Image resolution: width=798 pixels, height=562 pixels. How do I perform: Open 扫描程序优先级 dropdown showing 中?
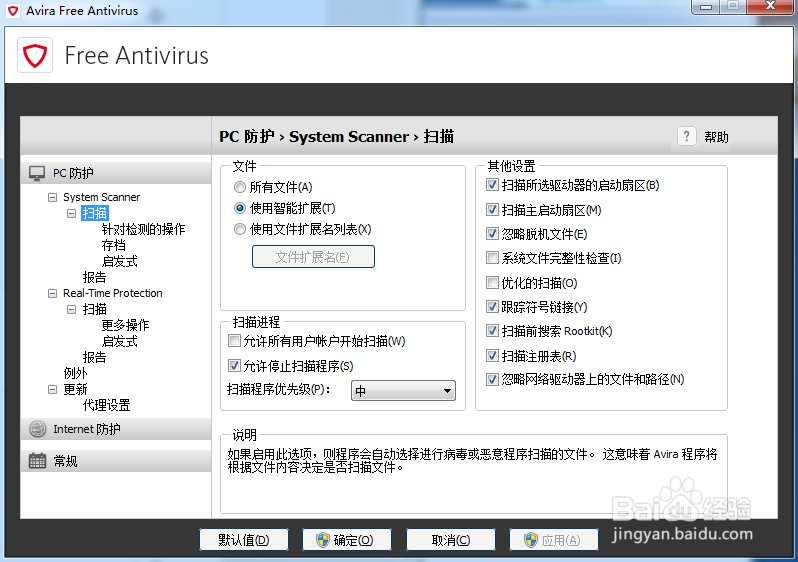pyautogui.click(x=403, y=391)
